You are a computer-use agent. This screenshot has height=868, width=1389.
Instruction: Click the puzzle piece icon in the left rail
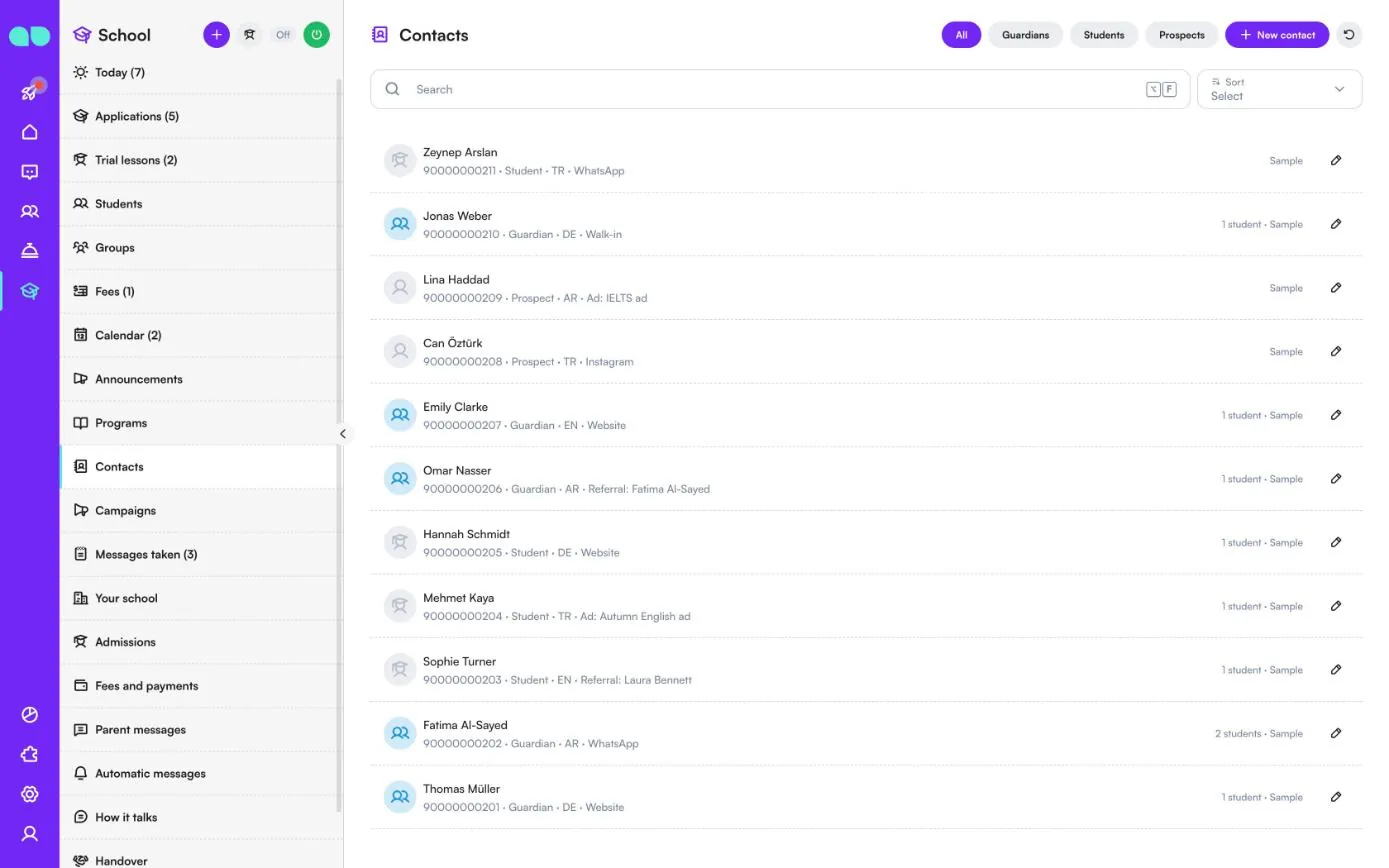[30, 755]
